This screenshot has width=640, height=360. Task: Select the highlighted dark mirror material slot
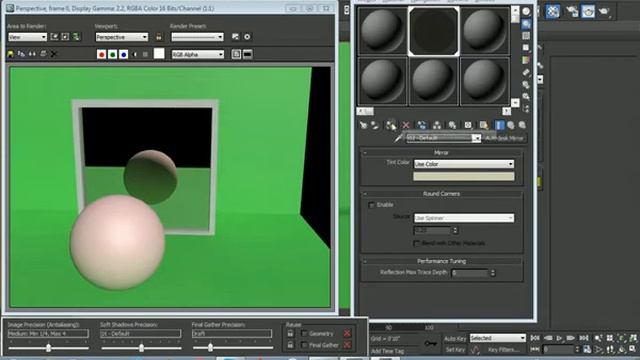[x=433, y=31]
